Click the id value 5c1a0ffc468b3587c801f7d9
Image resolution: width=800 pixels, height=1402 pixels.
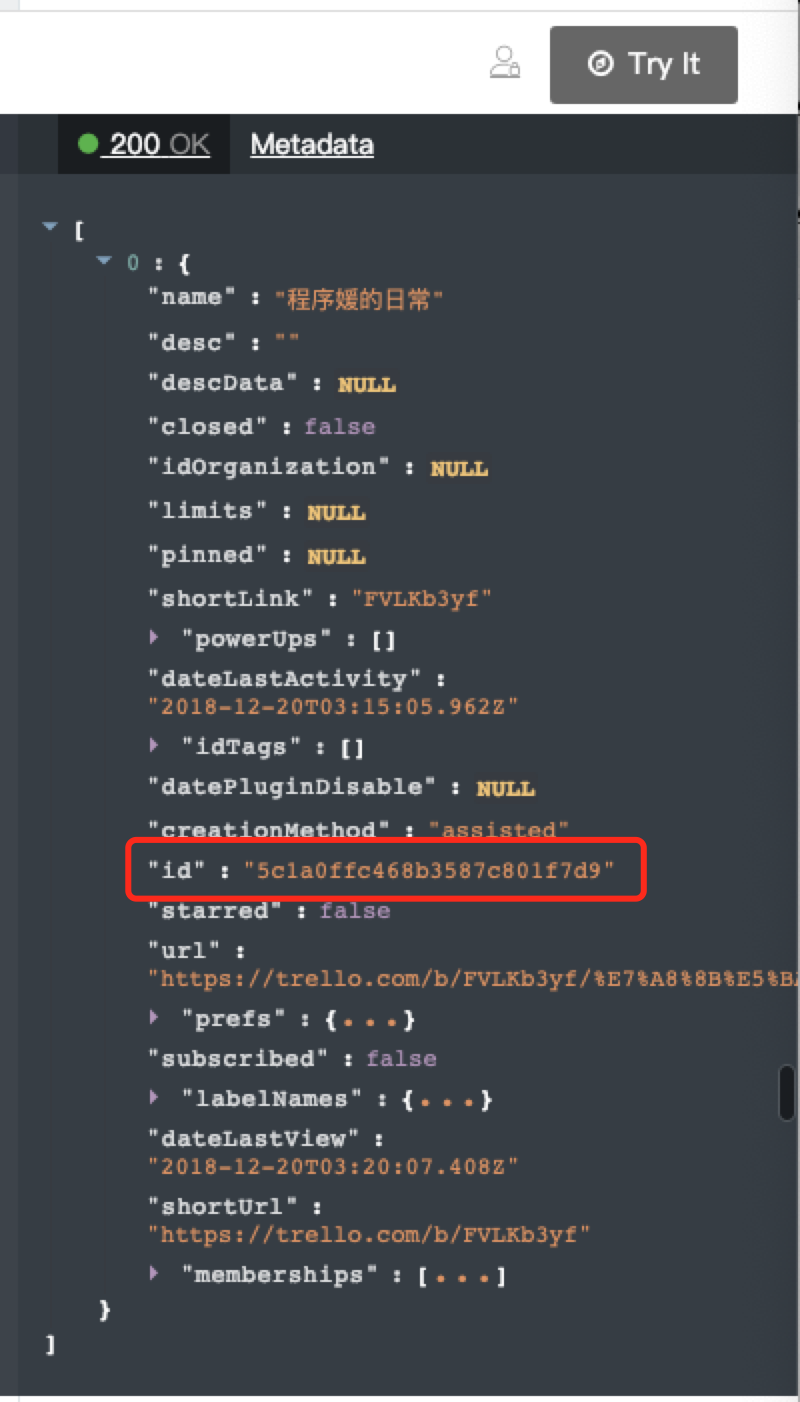click(428, 870)
